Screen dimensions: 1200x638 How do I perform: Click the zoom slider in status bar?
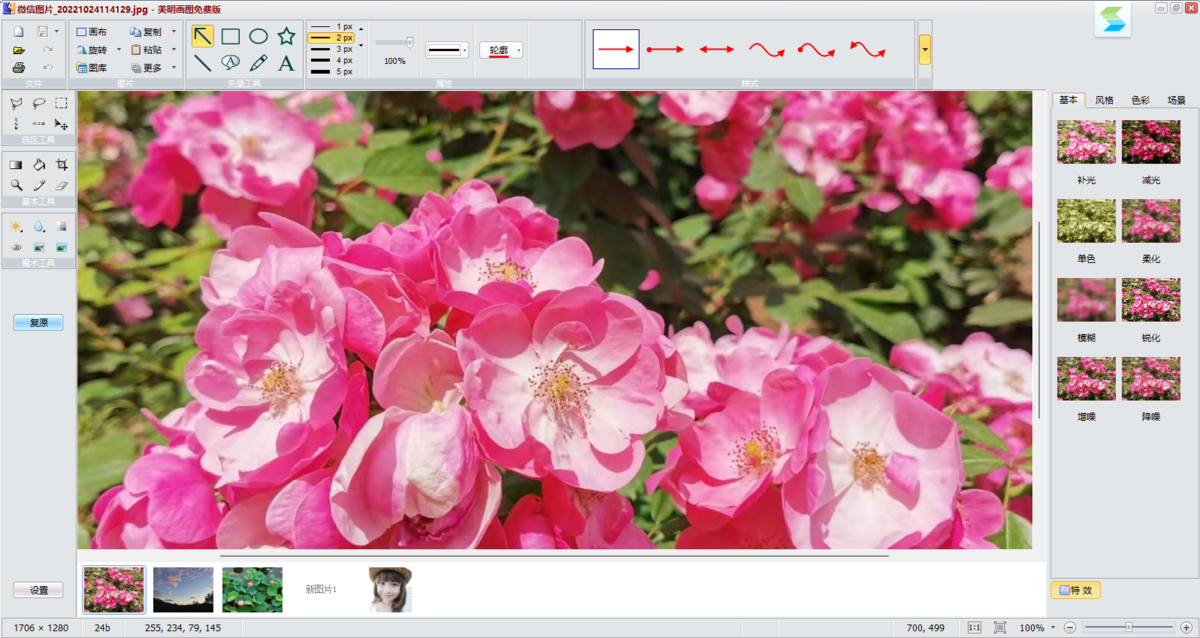(1129, 628)
